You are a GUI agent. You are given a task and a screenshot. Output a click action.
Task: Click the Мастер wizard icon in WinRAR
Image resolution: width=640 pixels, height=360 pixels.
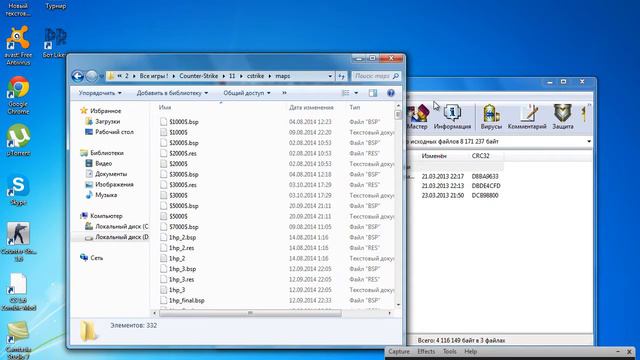pyautogui.click(x=418, y=117)
